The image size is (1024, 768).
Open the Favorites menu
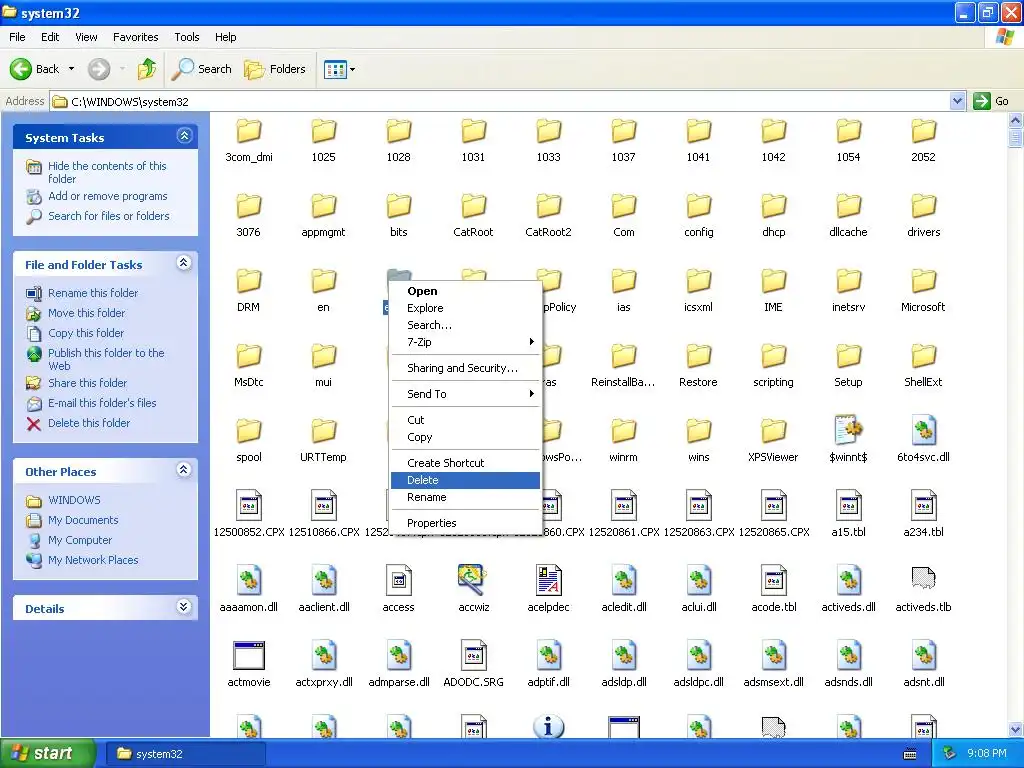(x=136, y=37)
